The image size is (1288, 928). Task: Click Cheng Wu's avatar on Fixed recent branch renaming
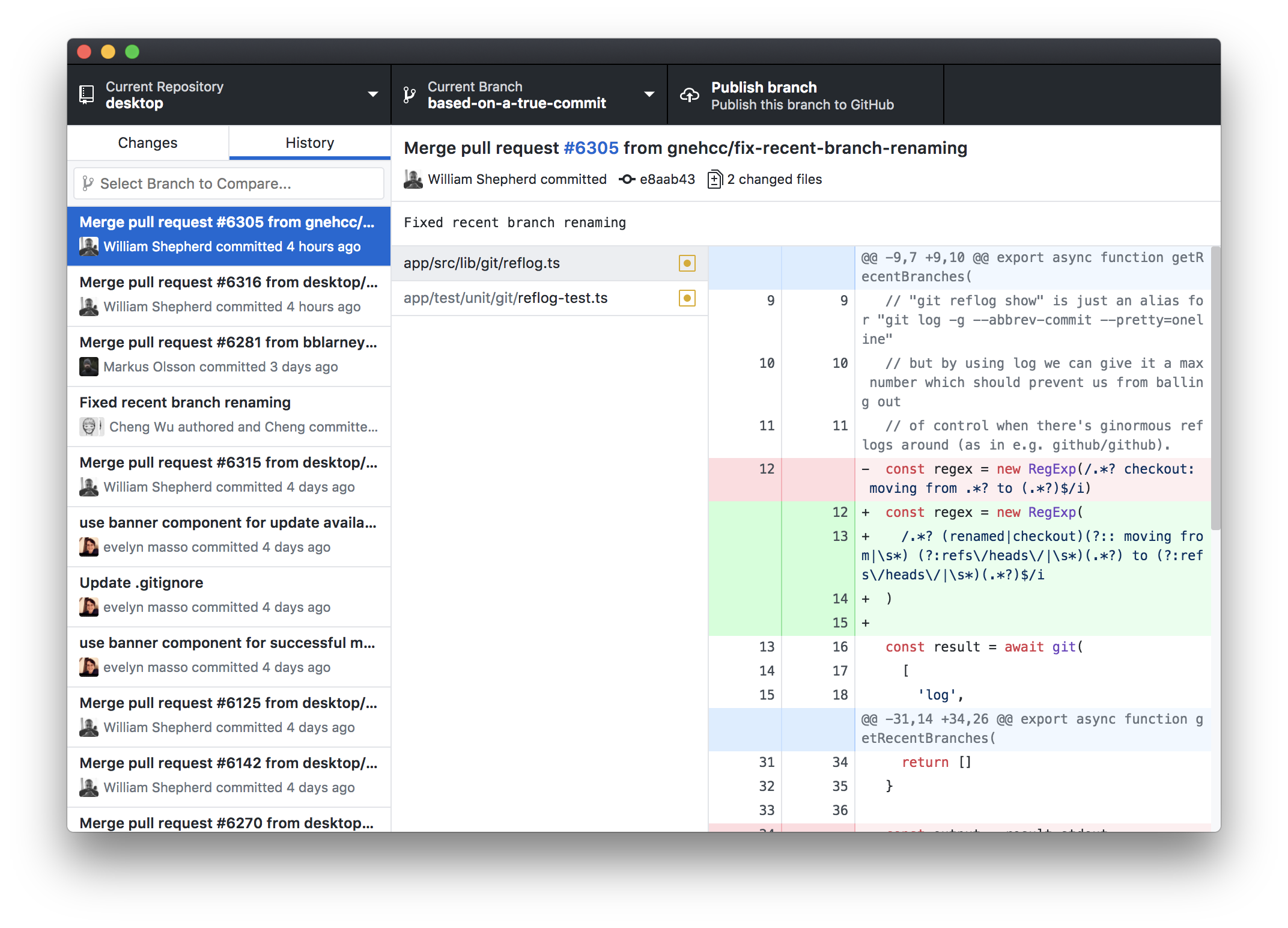(x=91, y=427)
